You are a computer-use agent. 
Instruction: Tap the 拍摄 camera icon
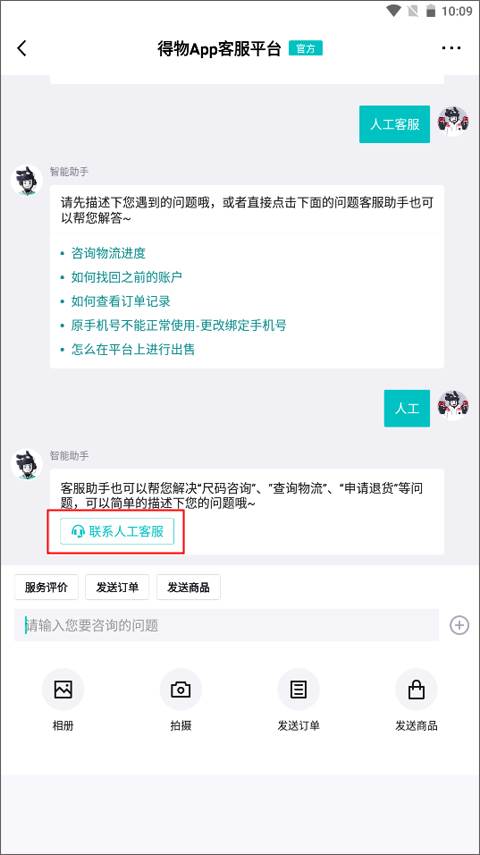click(x=181, y=690)
